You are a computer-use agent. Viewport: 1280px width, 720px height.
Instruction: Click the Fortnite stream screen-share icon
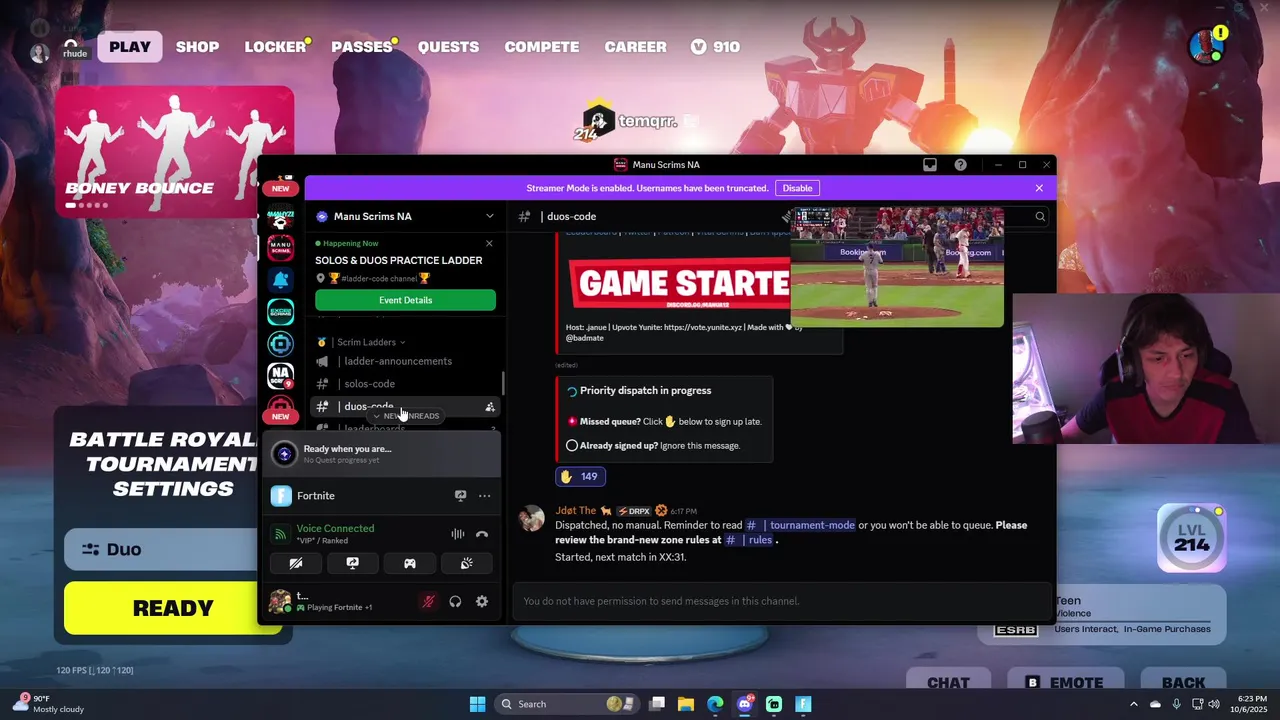(x=460, y=496)
